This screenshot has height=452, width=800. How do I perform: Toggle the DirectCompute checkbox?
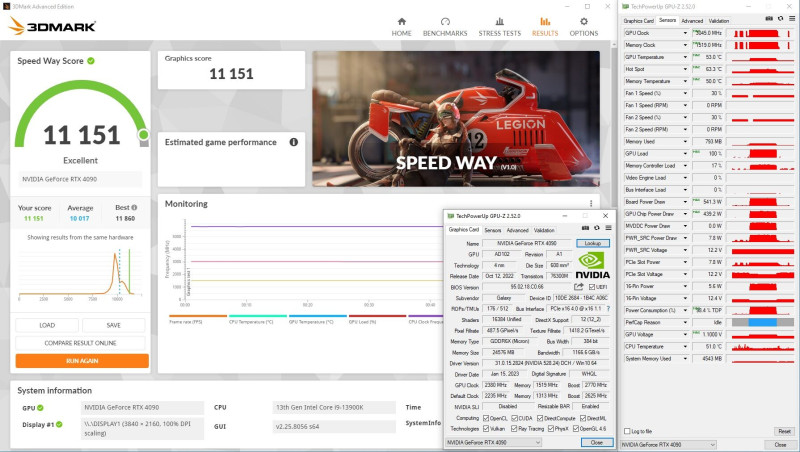[540, 418]
